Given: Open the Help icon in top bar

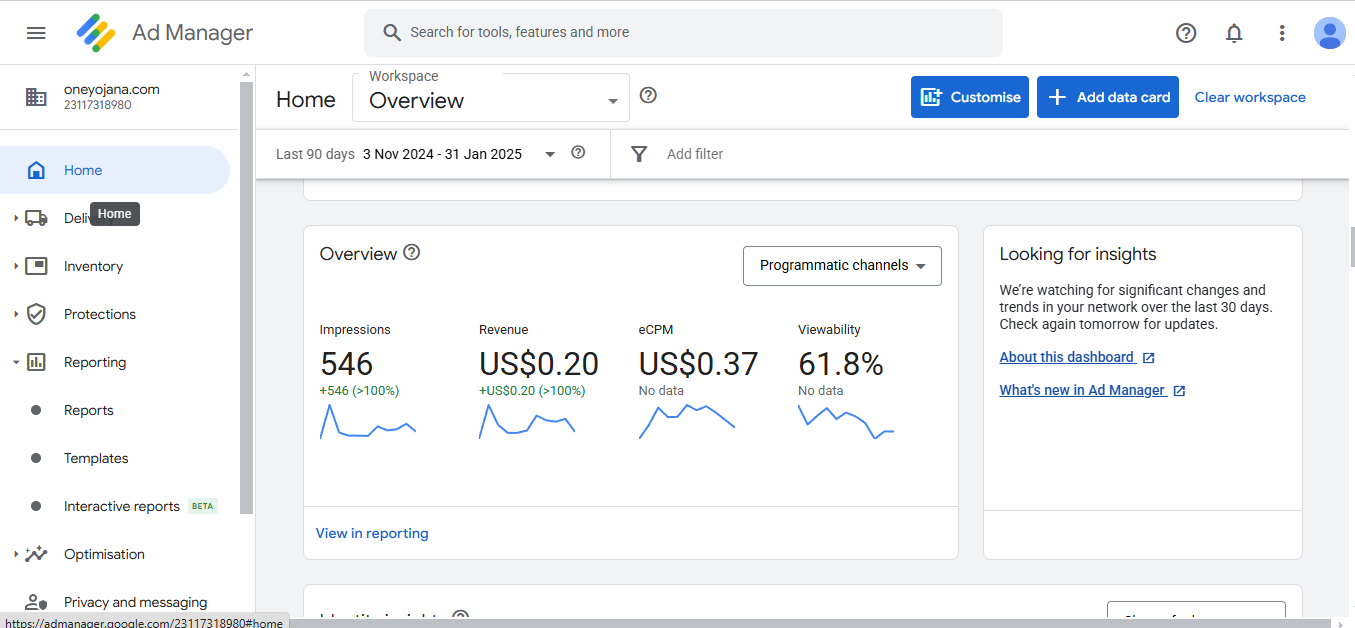Looking at the screenshot, I should coord(1186,33).
